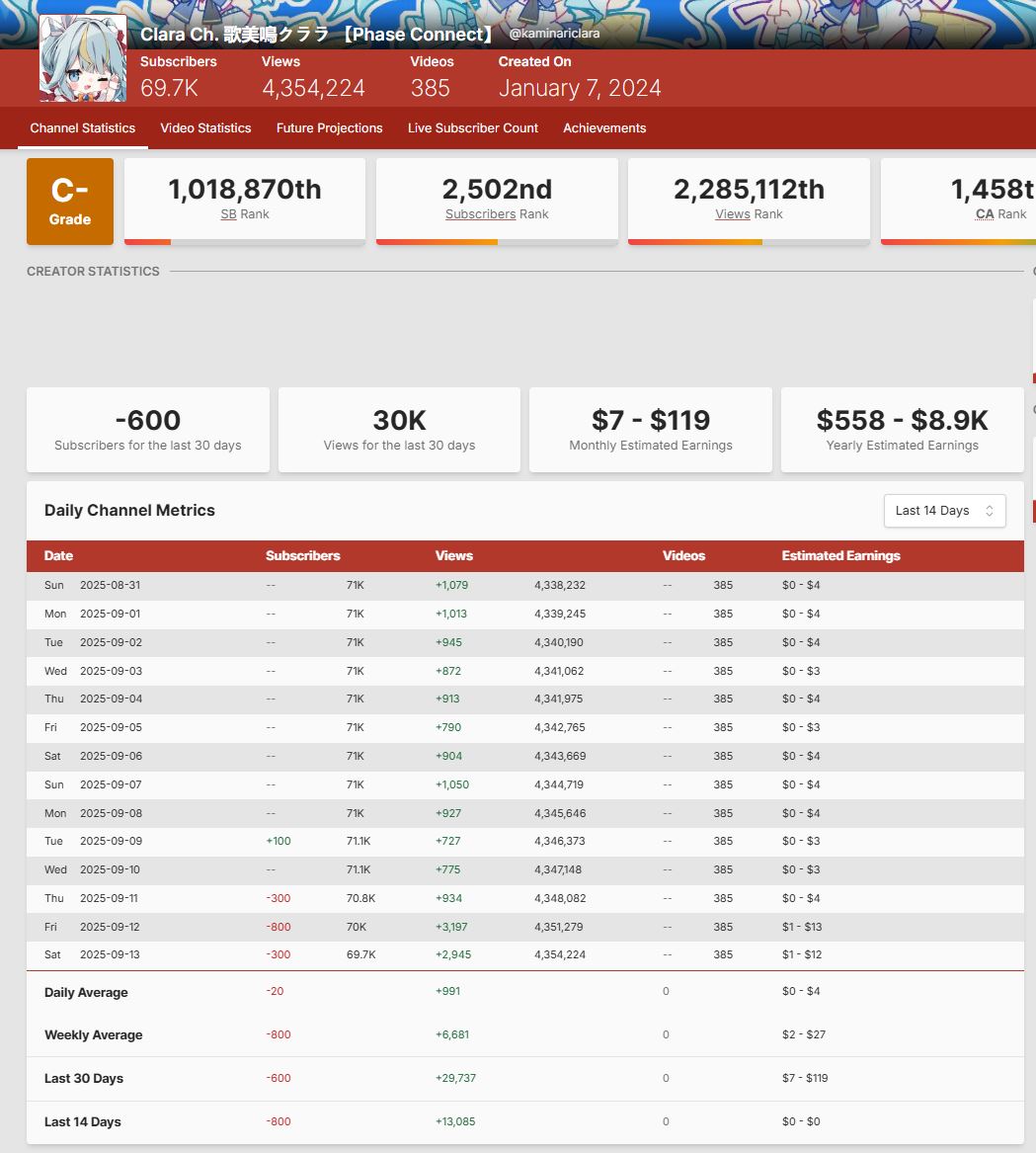
Task: Click the 70.8K subscribers cell
Action: 361,898
